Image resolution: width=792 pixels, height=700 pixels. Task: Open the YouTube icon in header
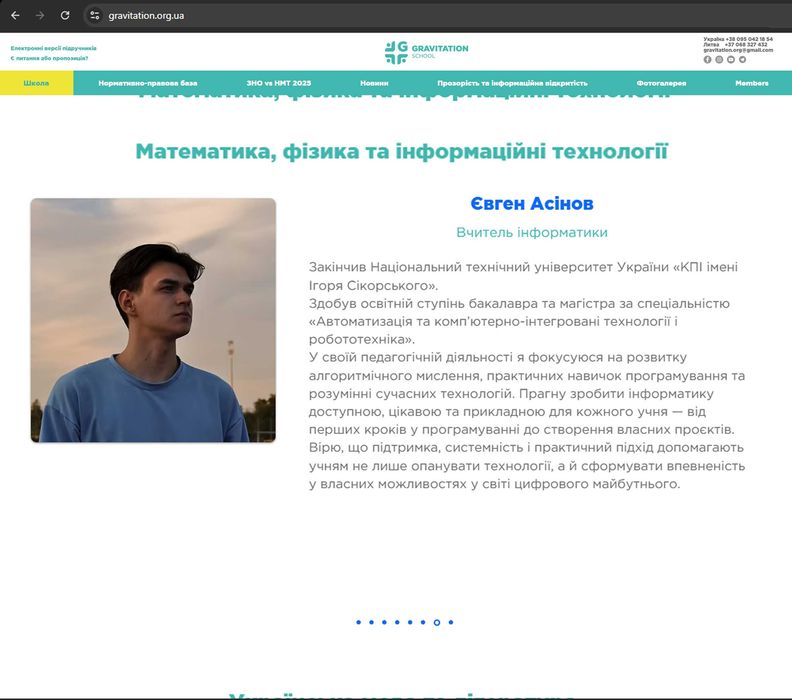point(730,60)
